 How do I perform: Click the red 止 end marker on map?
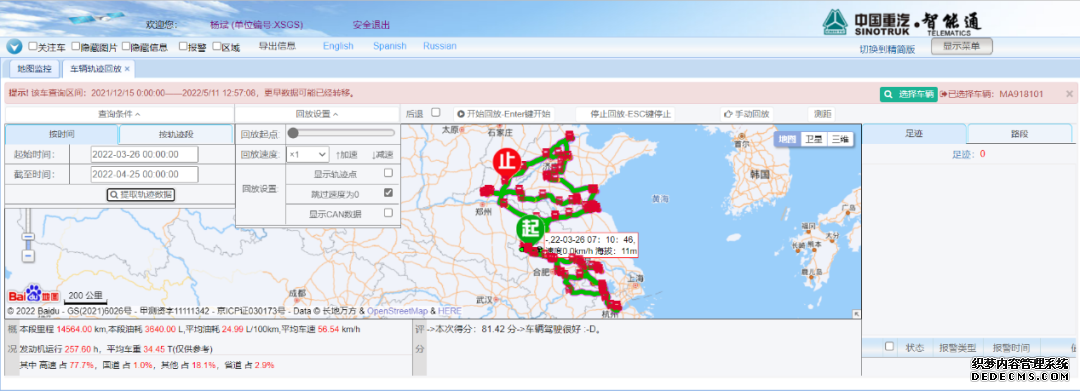(x=506, y=162)
